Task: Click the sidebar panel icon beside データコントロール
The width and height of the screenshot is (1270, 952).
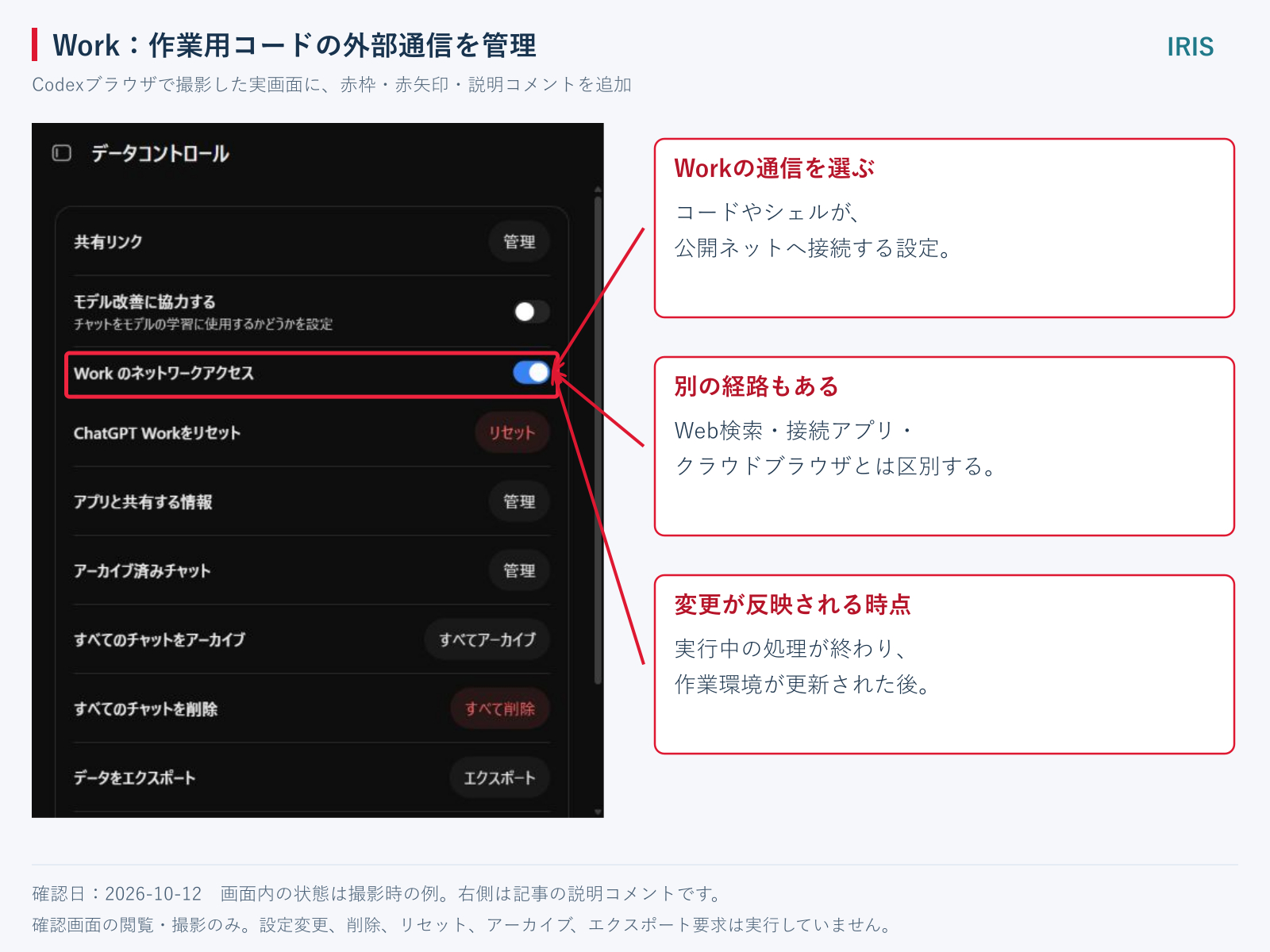Action: 62,153
